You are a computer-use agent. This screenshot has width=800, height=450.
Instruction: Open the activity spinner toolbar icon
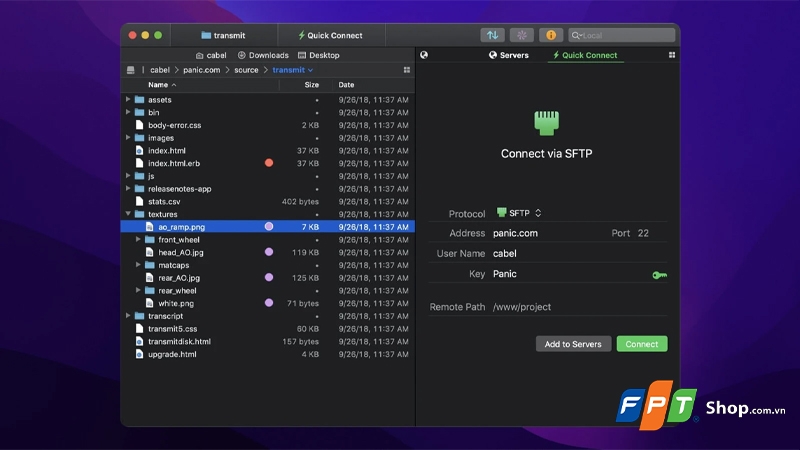[x=521, y=35]
